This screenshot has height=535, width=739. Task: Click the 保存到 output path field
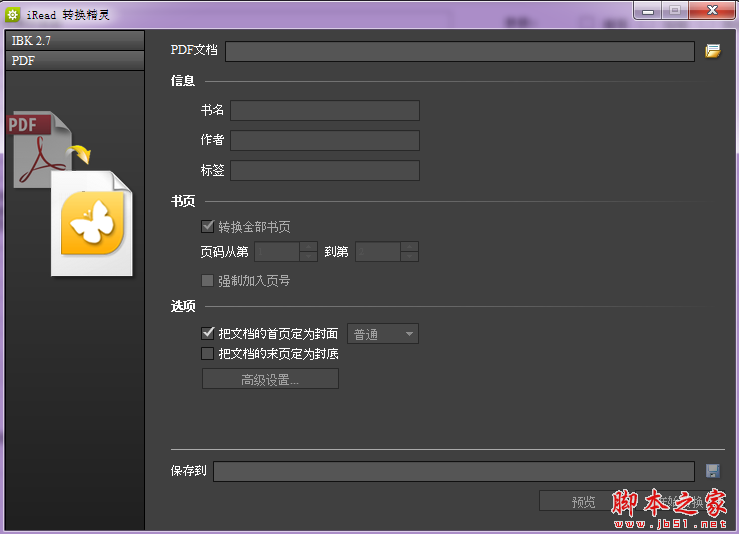click(x=454, y=471)
